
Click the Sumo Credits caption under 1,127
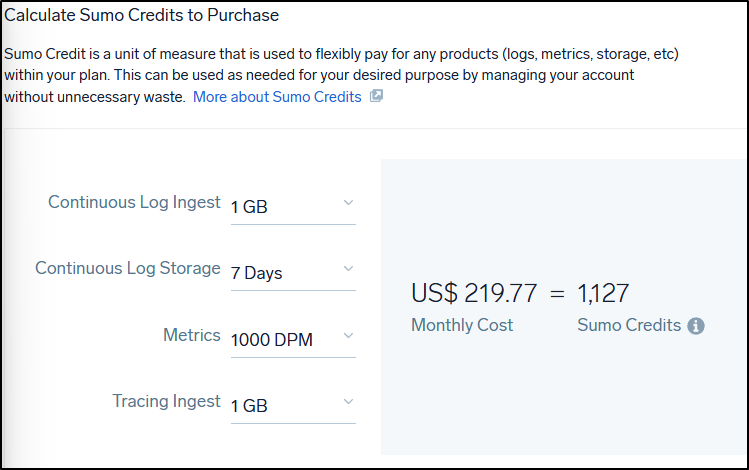click(629, 325)
